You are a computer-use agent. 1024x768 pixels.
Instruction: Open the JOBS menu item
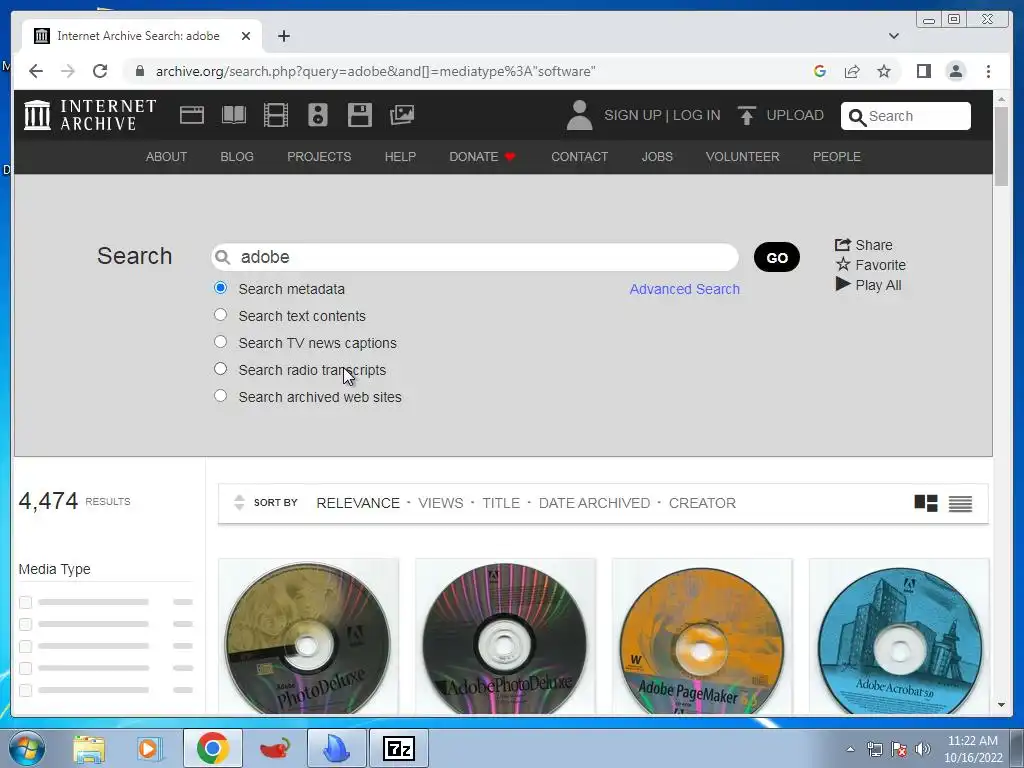(x=657, y=157)
